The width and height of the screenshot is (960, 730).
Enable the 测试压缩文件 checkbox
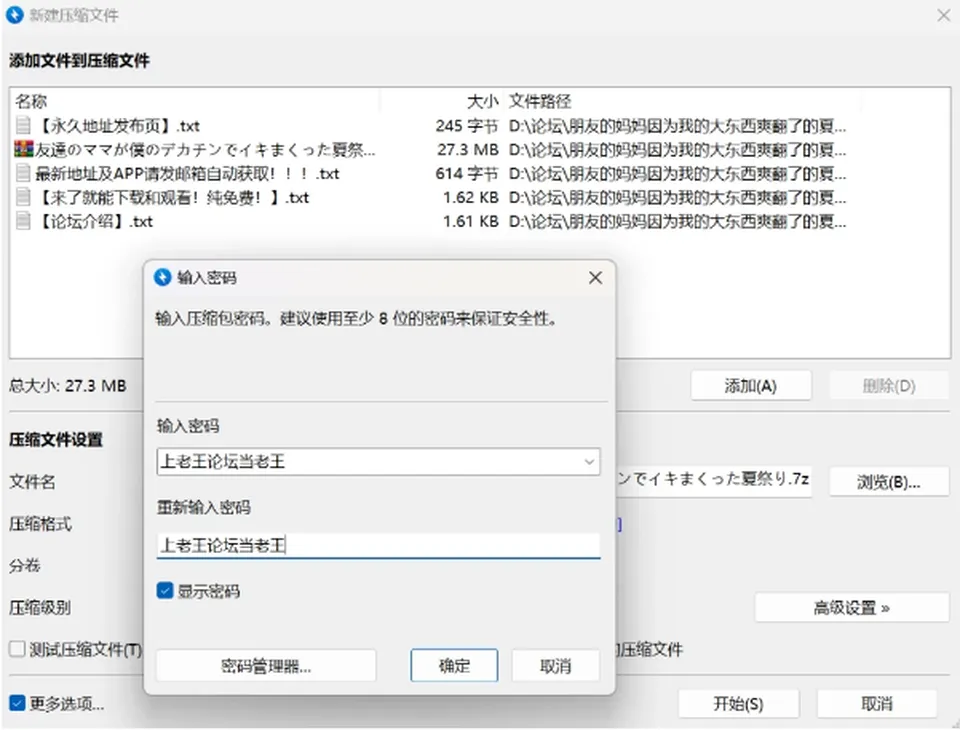pos(17,649)
